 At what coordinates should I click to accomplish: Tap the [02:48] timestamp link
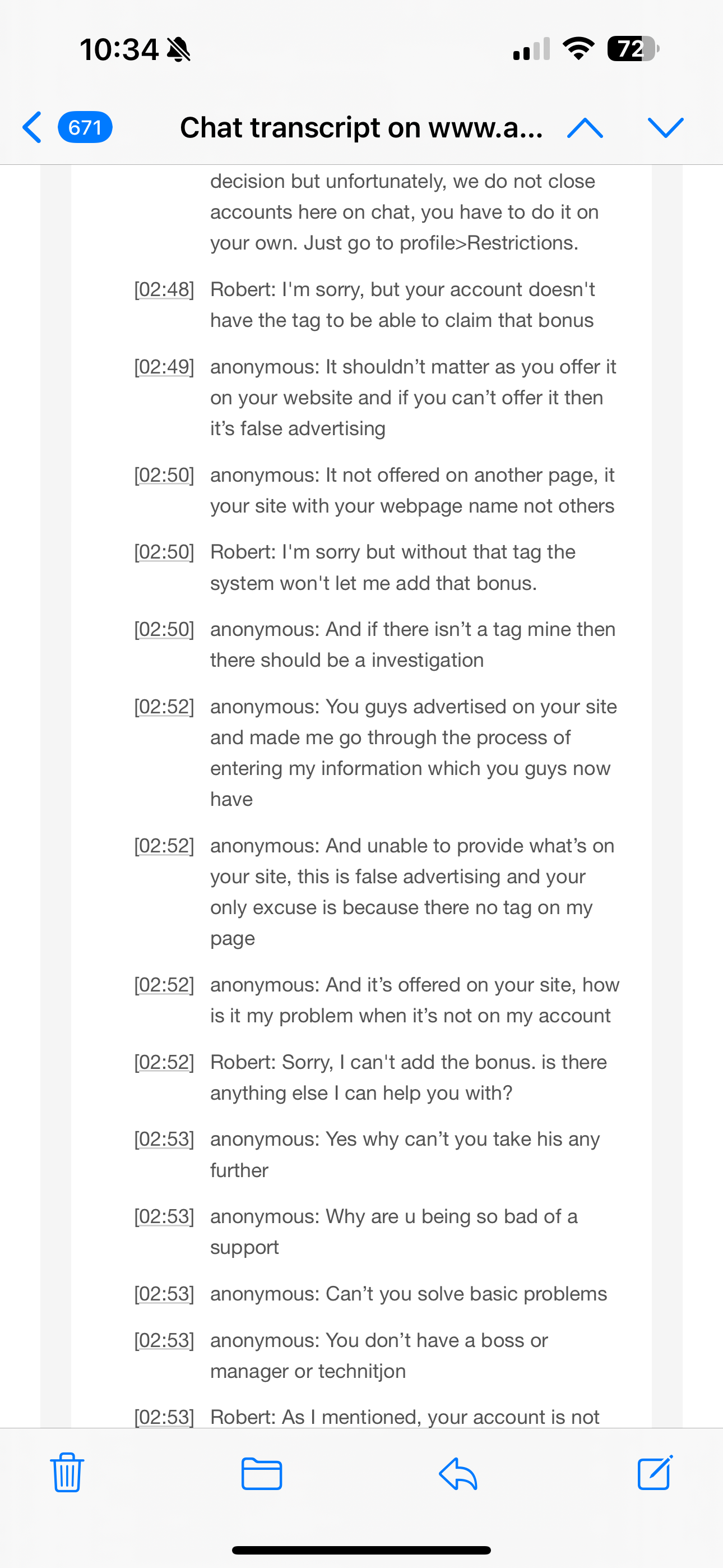coord(164,290)
